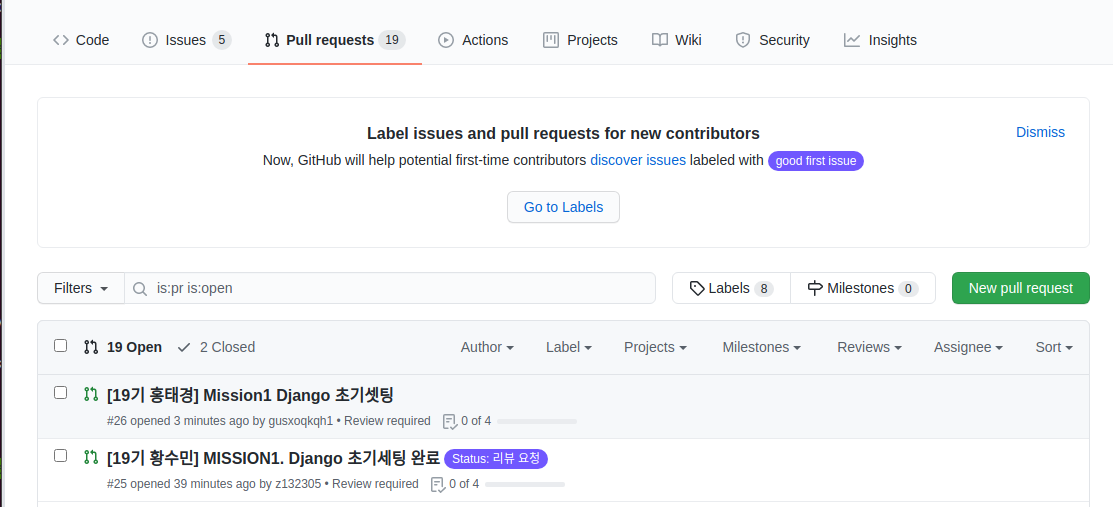Click the task progress bar on PR #25

[x=525, y=485]
